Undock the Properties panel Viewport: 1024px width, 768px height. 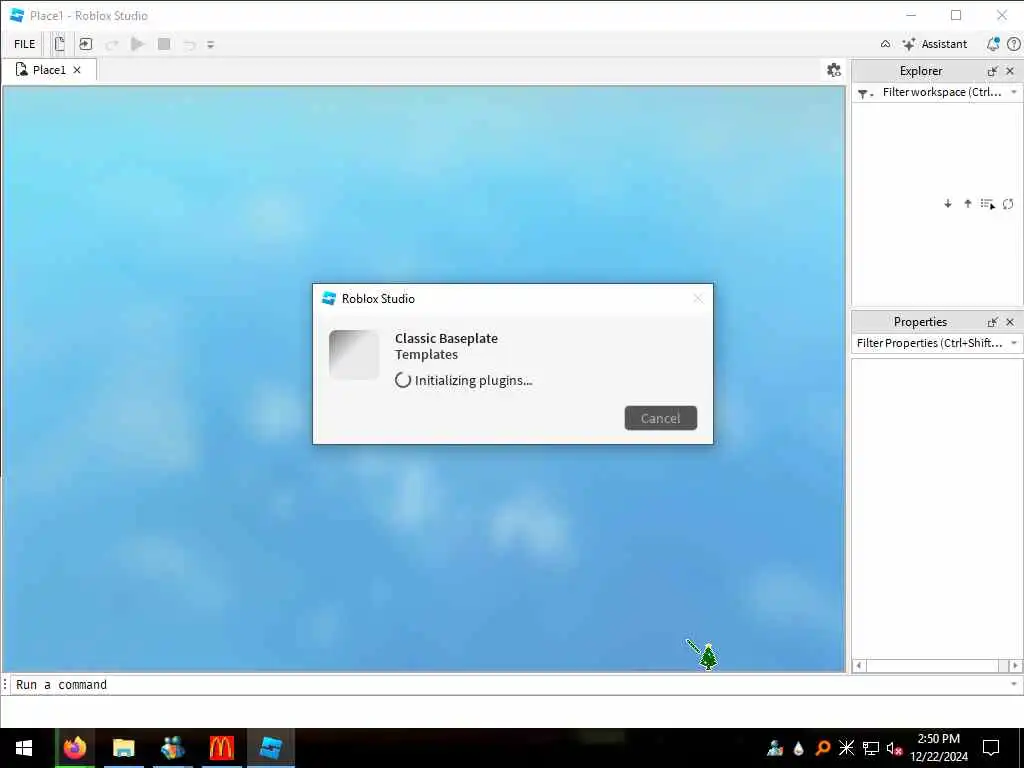(993, 321)
